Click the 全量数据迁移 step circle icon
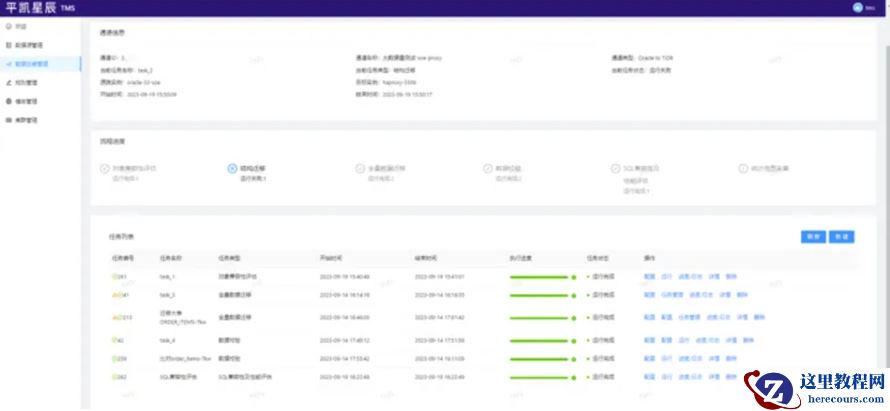 pyautogui.click(x=360, y=169)
